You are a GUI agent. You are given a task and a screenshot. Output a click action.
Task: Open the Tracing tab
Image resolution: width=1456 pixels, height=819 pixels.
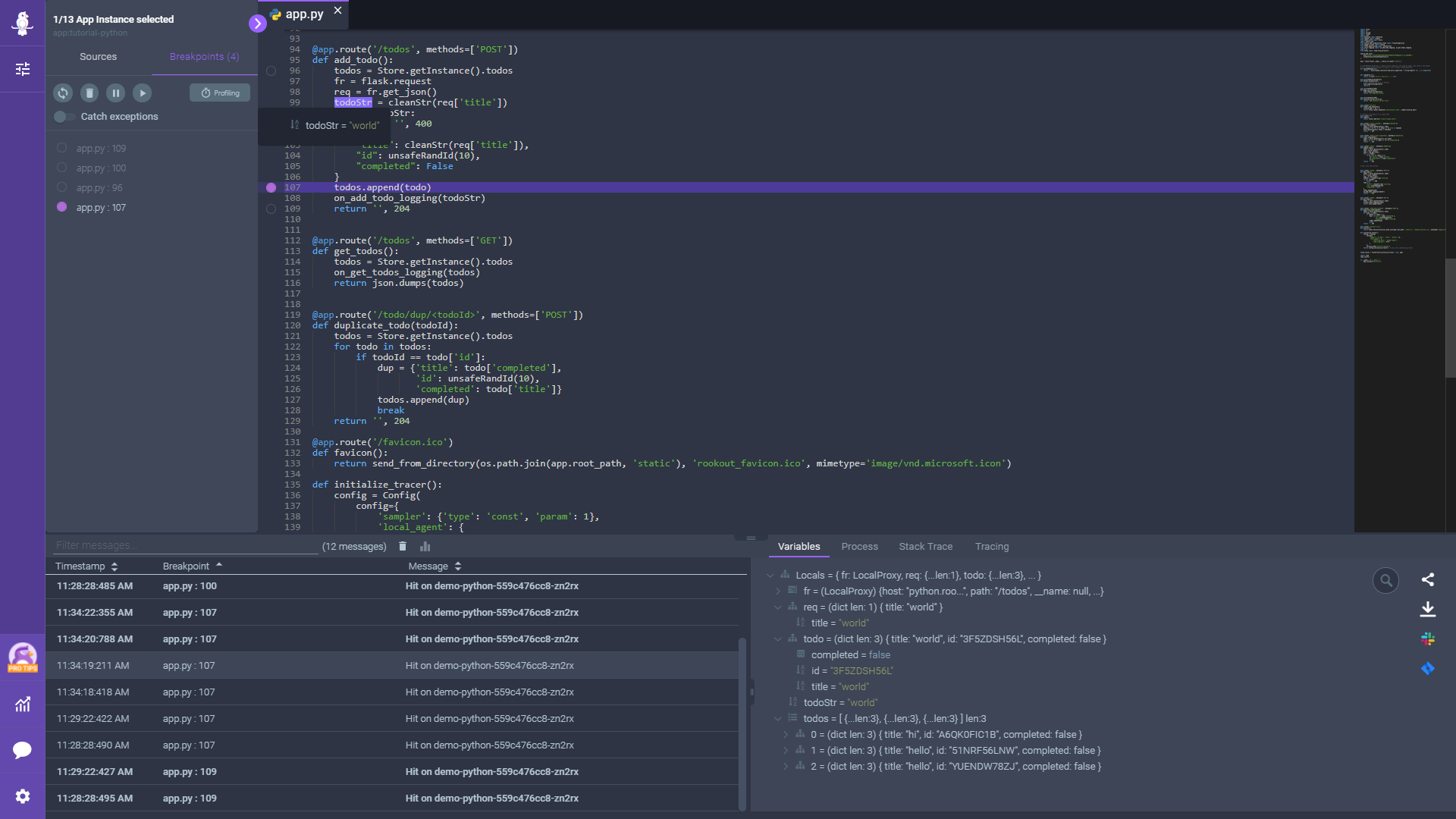pos(992,547)
